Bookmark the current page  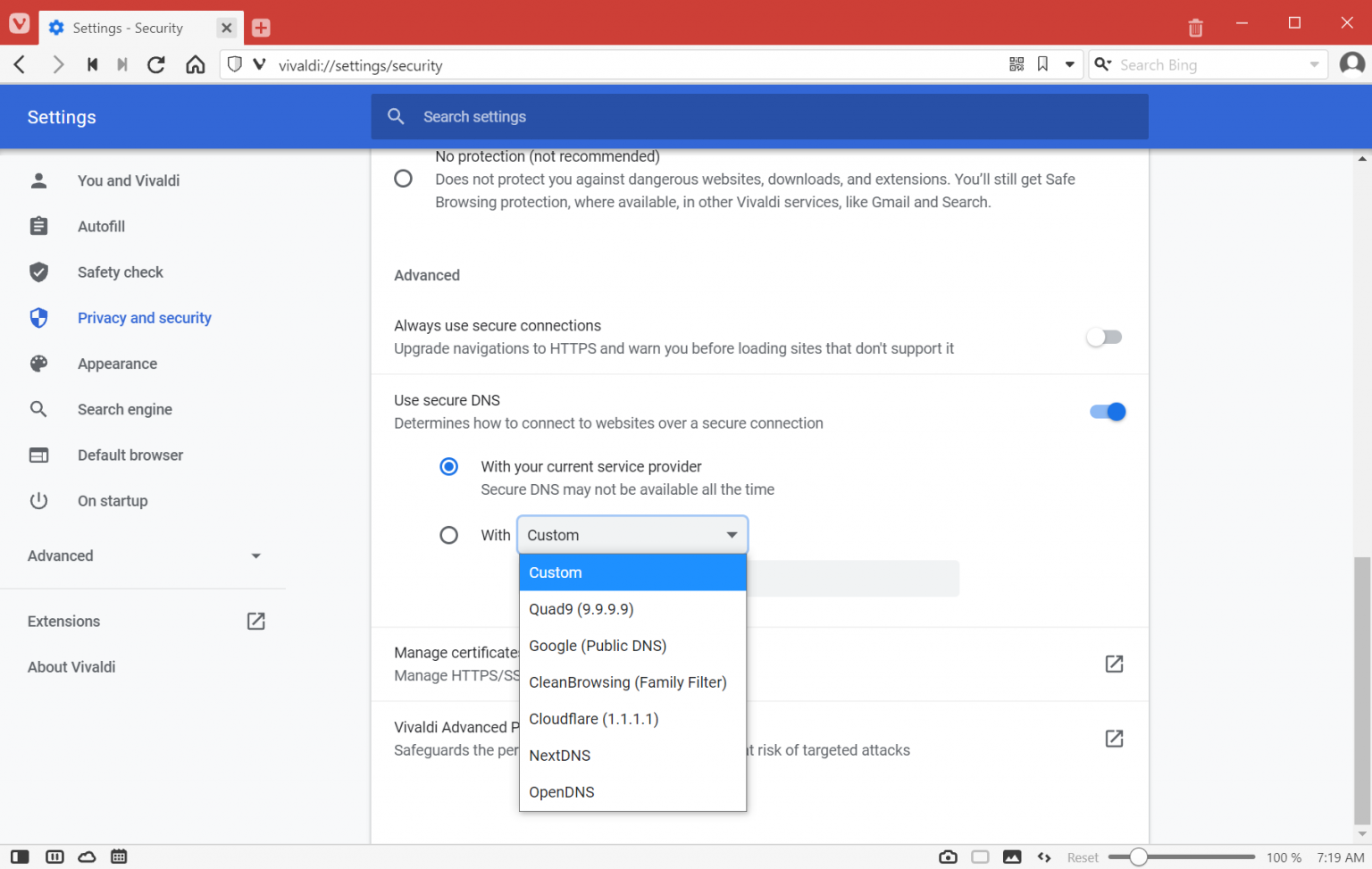(x=1042, y=64)
